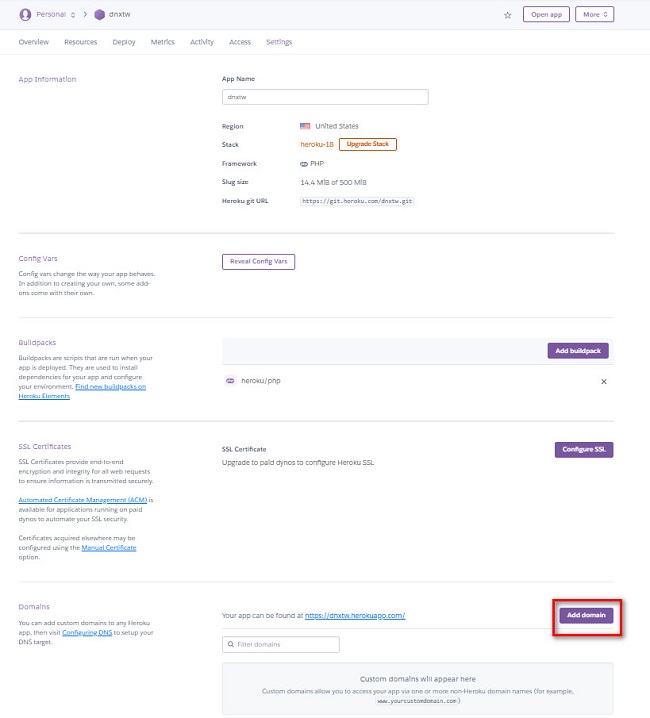Click the Add domain button

(586, 615)
